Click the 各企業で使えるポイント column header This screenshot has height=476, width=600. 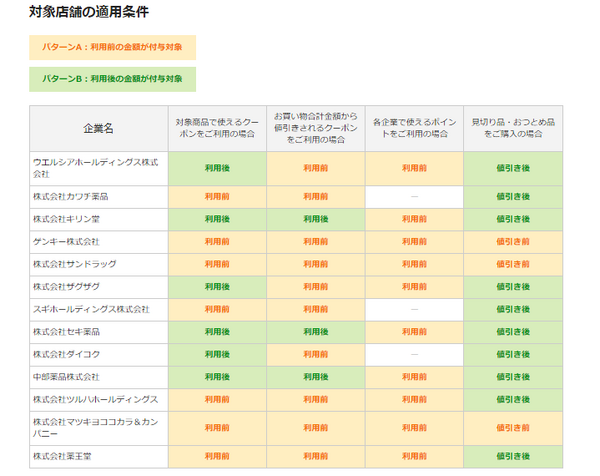pos(414,129)
